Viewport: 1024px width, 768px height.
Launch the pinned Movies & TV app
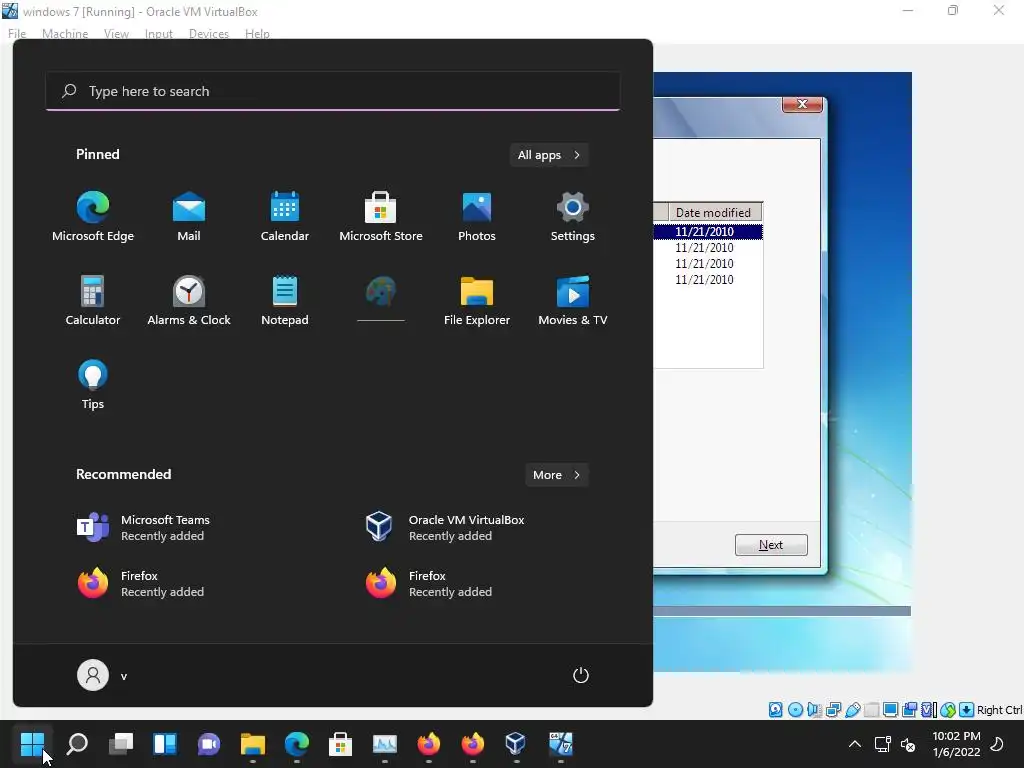573,300
